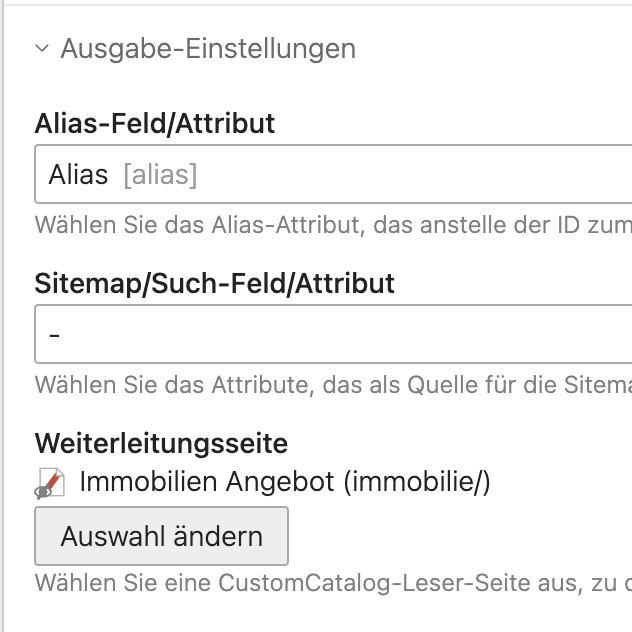Click the Weiterleitungsseite label
Screen dimensions: 632x632
[161, 442]
